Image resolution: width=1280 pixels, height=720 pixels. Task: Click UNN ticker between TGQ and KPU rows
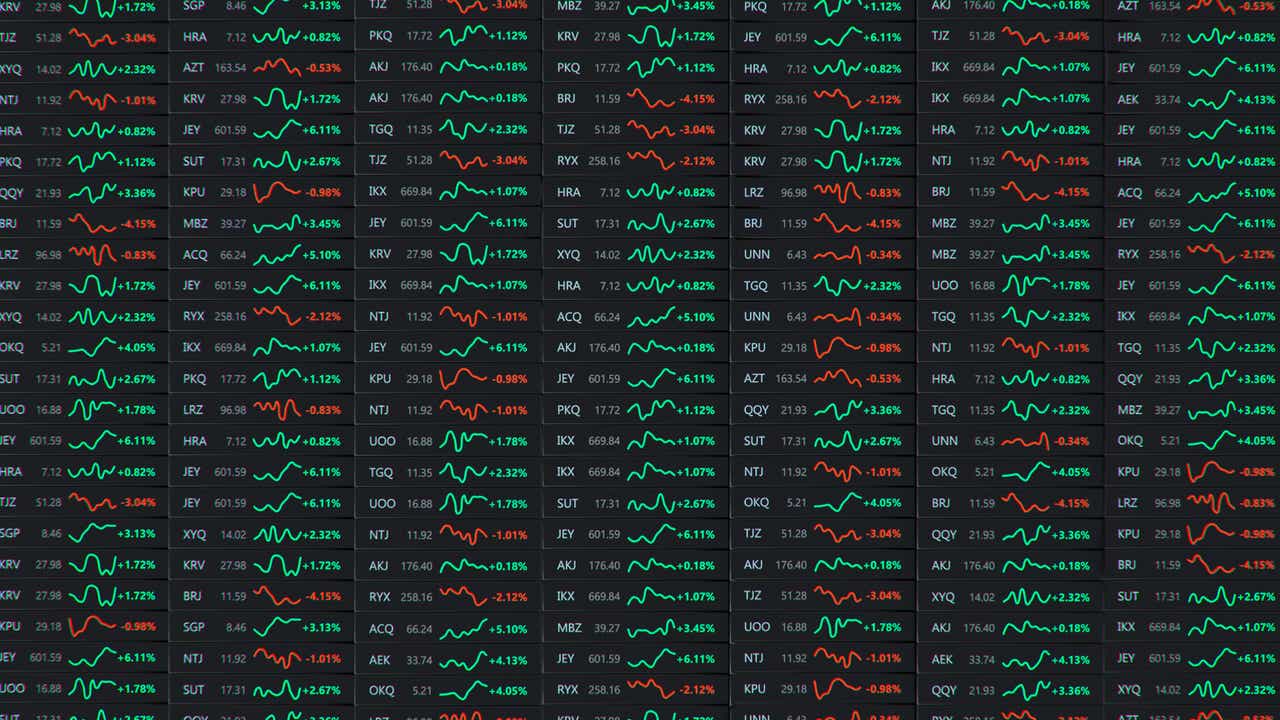(823, 317)
